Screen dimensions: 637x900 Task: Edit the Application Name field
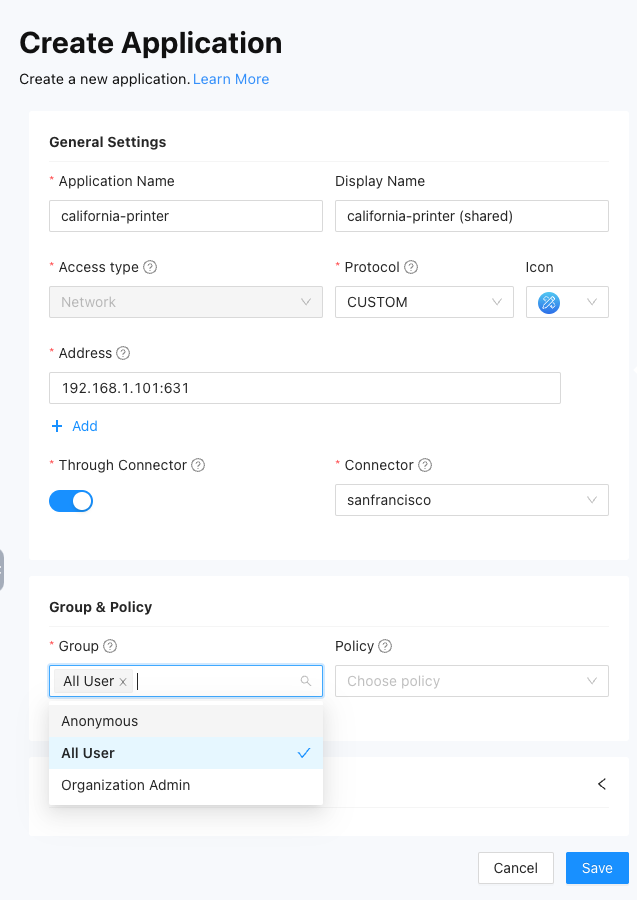tap(186, 216)
